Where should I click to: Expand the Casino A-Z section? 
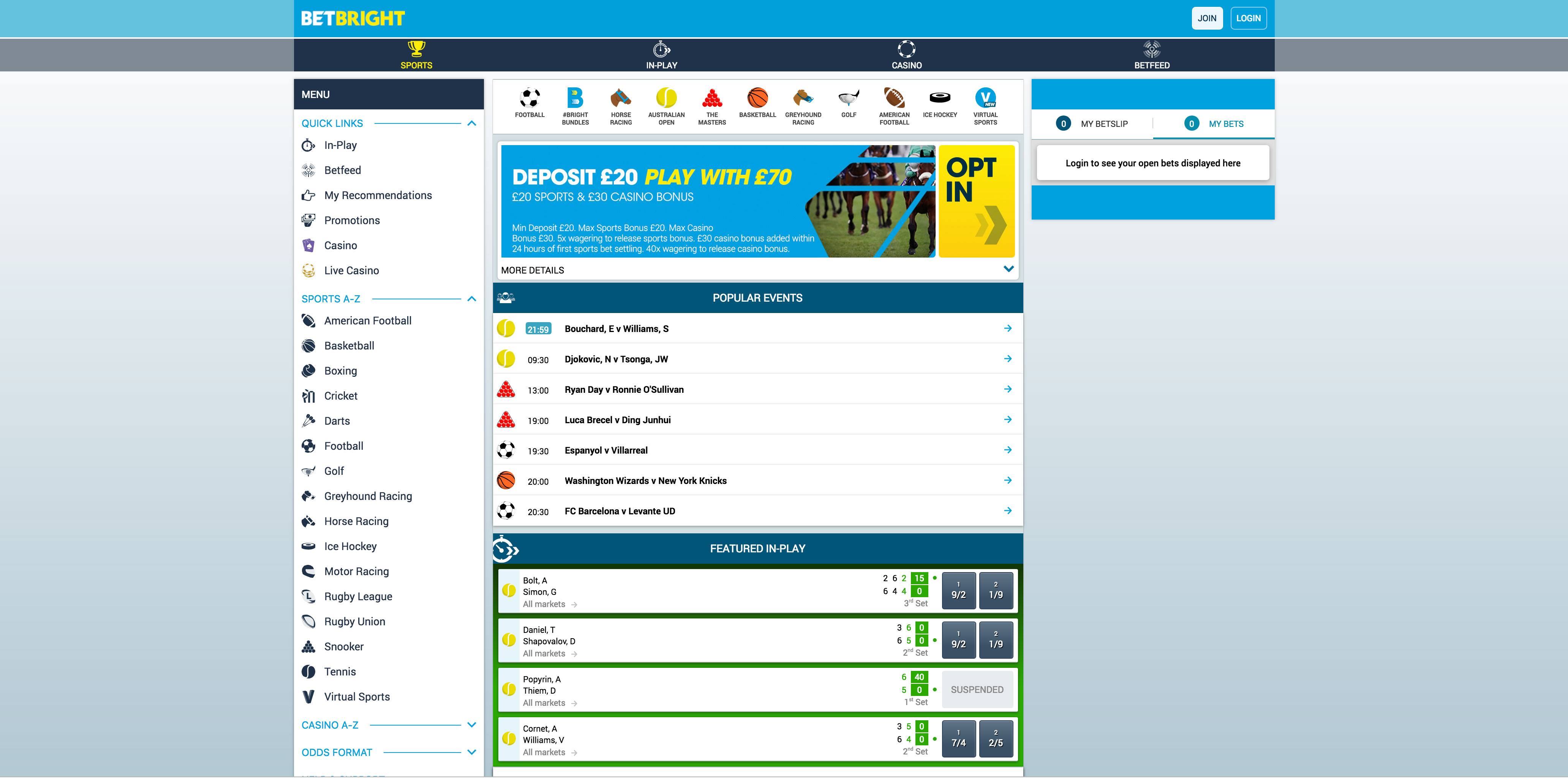click(472, 725)
